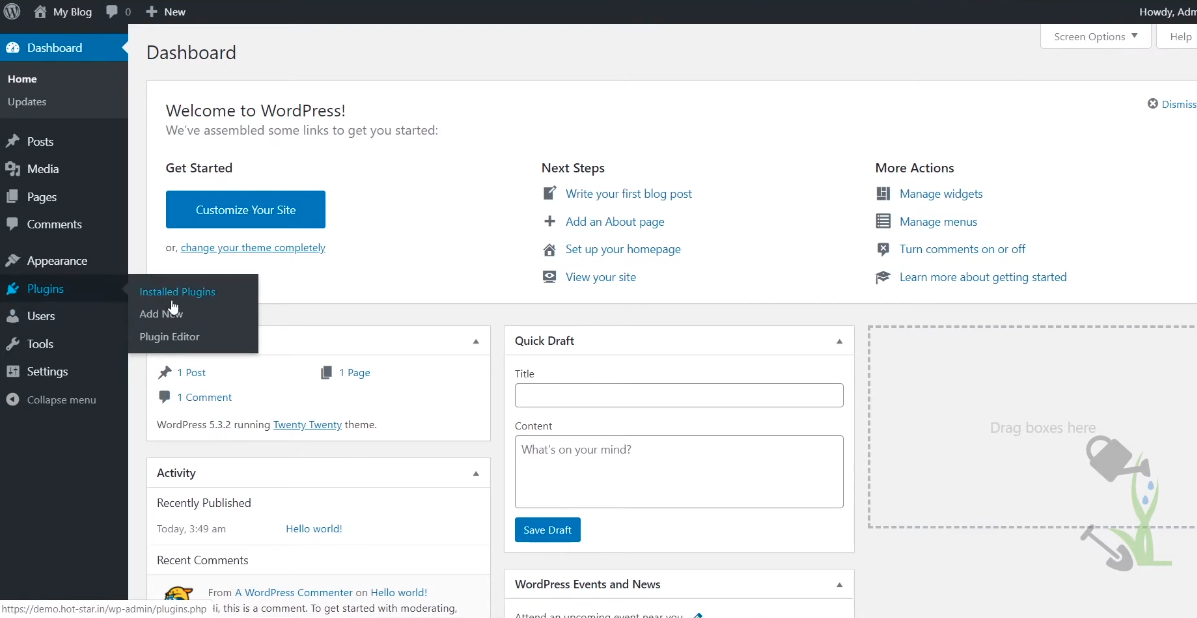Screen dimensions: 1197x618
Task: Toggle the WordPress Events and News panel
Action: point(839,585)
